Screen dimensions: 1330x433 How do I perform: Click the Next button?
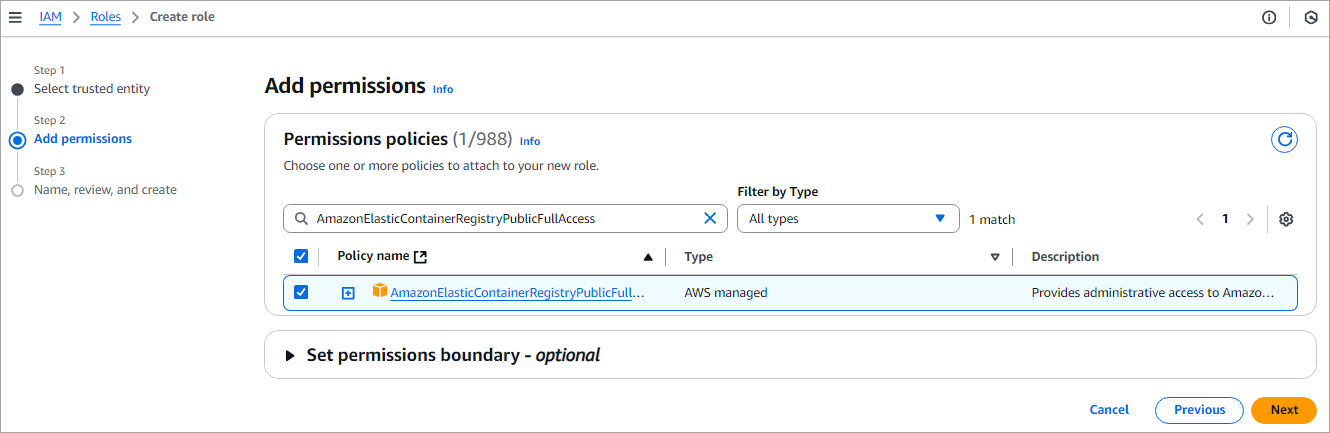click(x=1283, y=410)
